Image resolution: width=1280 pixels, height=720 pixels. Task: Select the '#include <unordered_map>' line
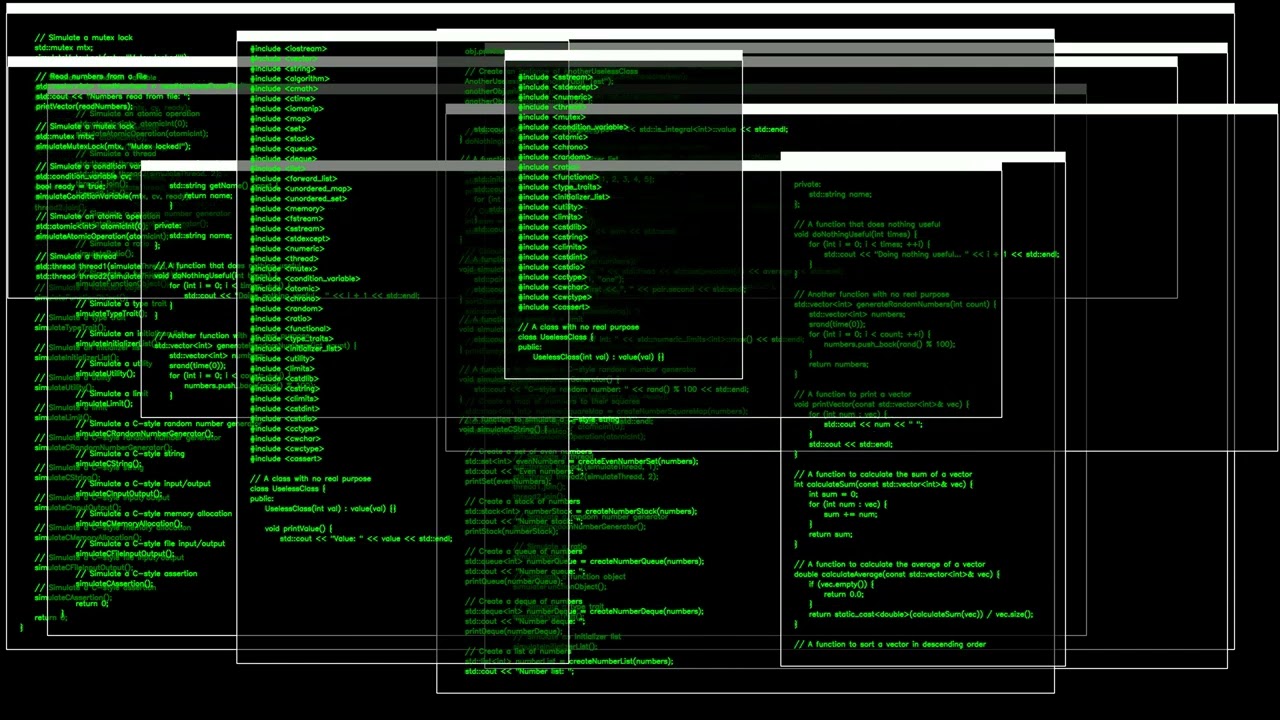(x=301, y=188)
